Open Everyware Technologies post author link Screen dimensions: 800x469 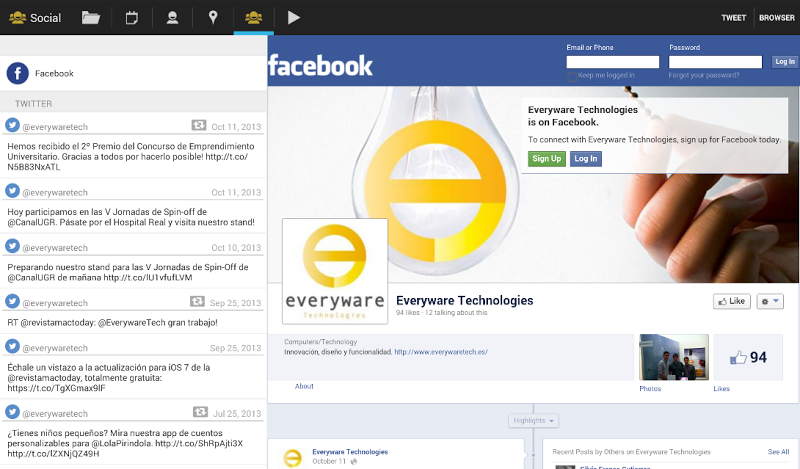(350, 452)
